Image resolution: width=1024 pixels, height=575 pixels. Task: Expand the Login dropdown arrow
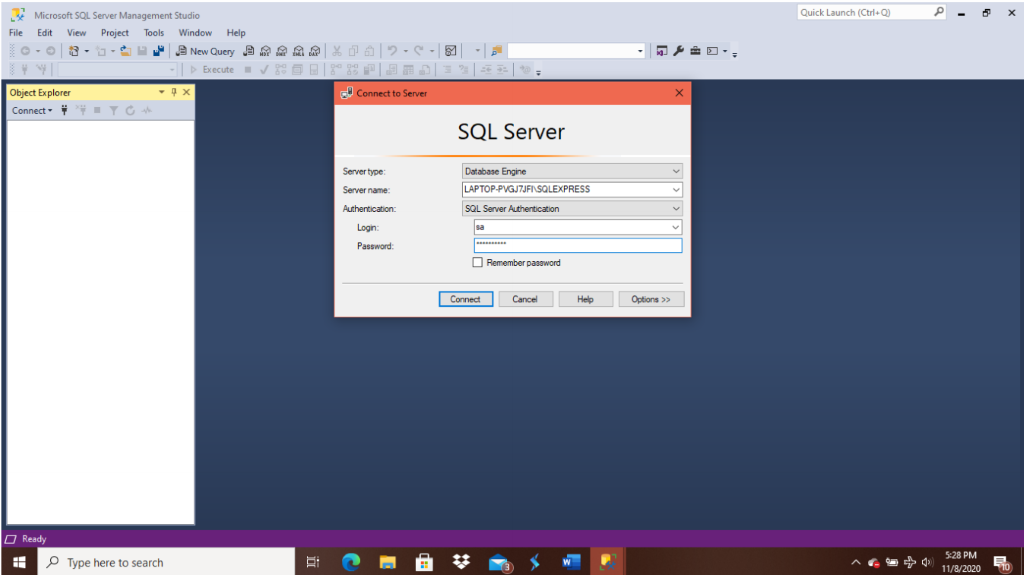click(675, 227)
